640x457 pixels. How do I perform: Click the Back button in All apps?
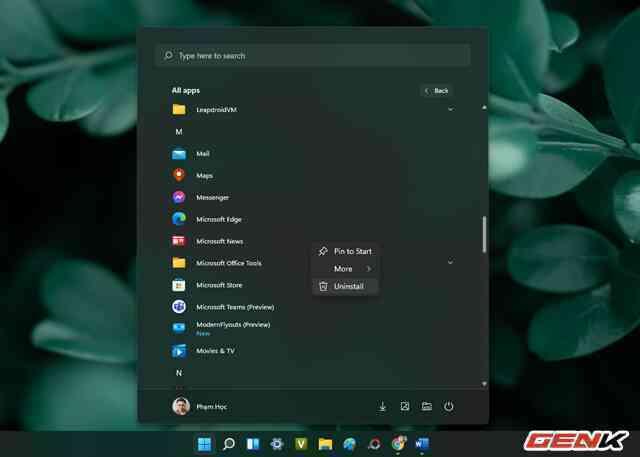[437, 91]
